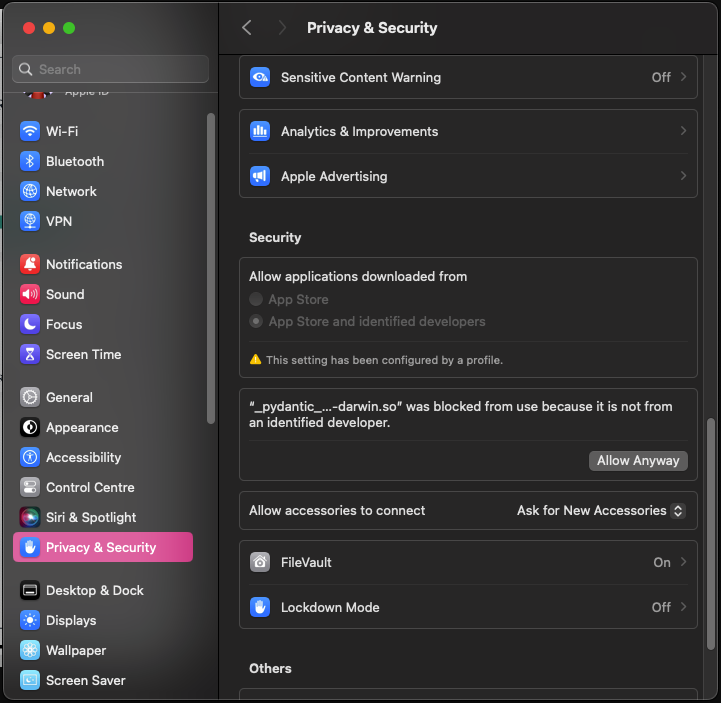Click the Allow Anyway button
Screen dimensions: 721x703
pyautogui.click(x=638, y=460)
